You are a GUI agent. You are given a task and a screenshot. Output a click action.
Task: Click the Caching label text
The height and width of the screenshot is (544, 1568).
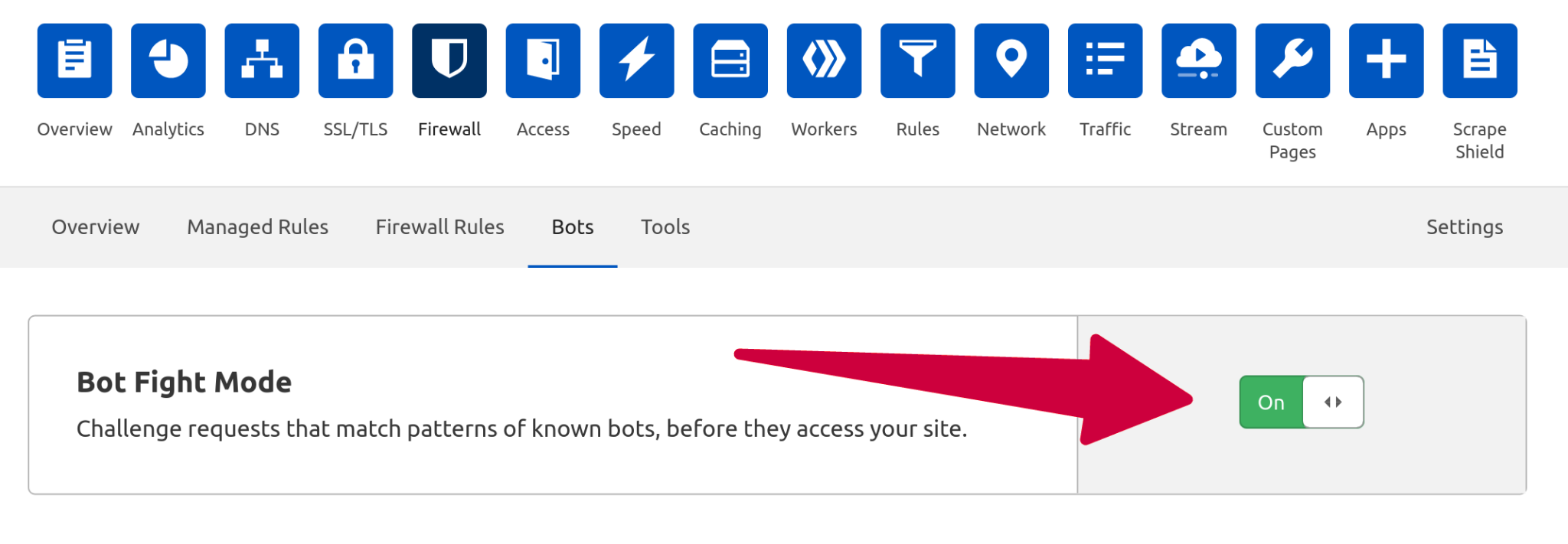pyautogui.click(x=730, y=129)
